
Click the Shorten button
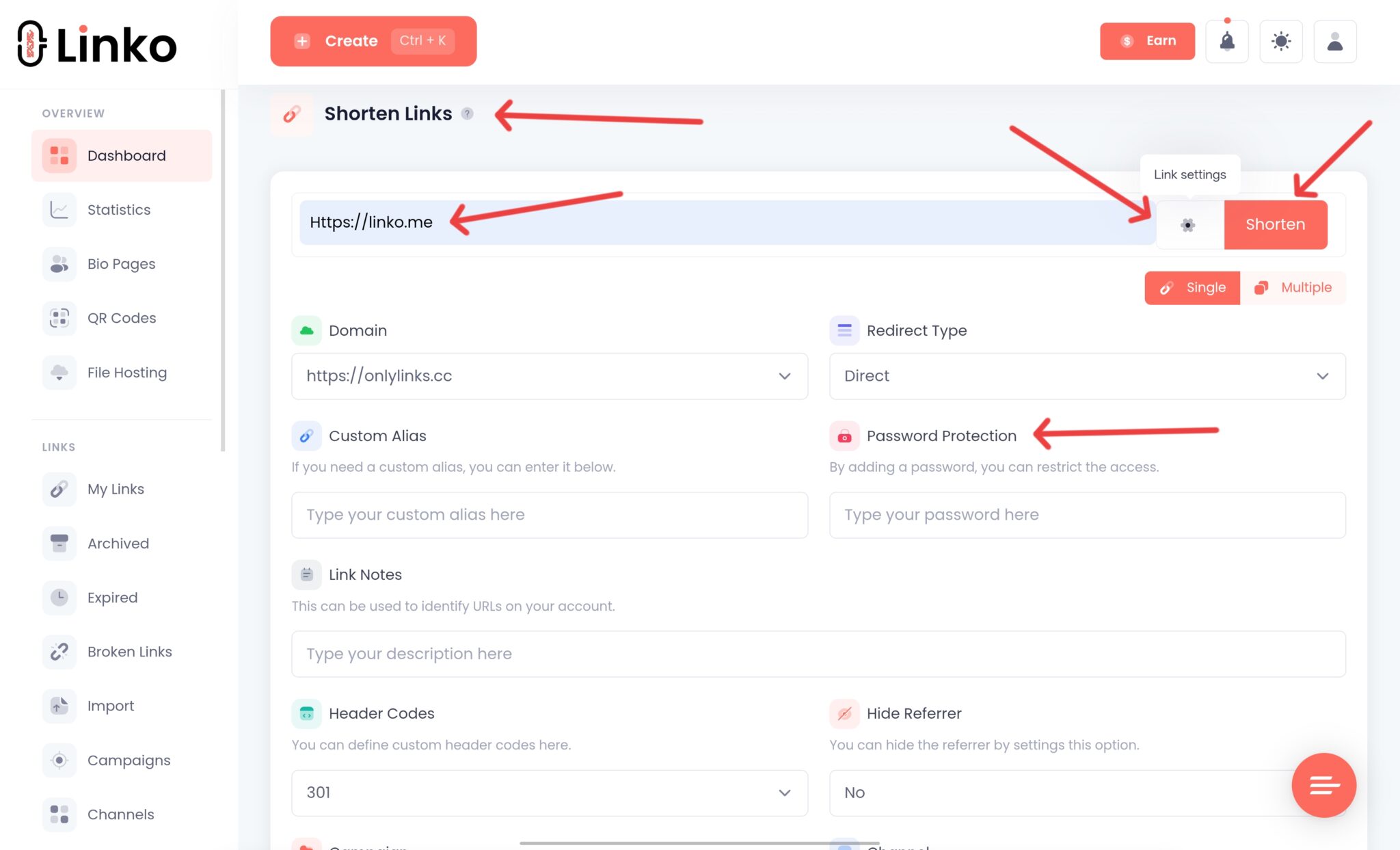(x=1275, y=224)
